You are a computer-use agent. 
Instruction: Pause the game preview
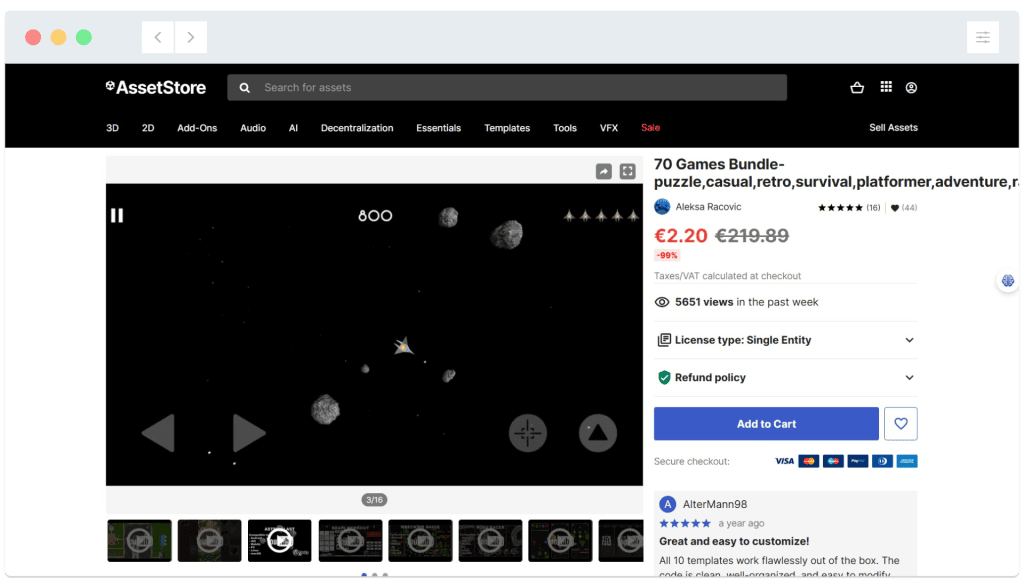tap(117, 215)
